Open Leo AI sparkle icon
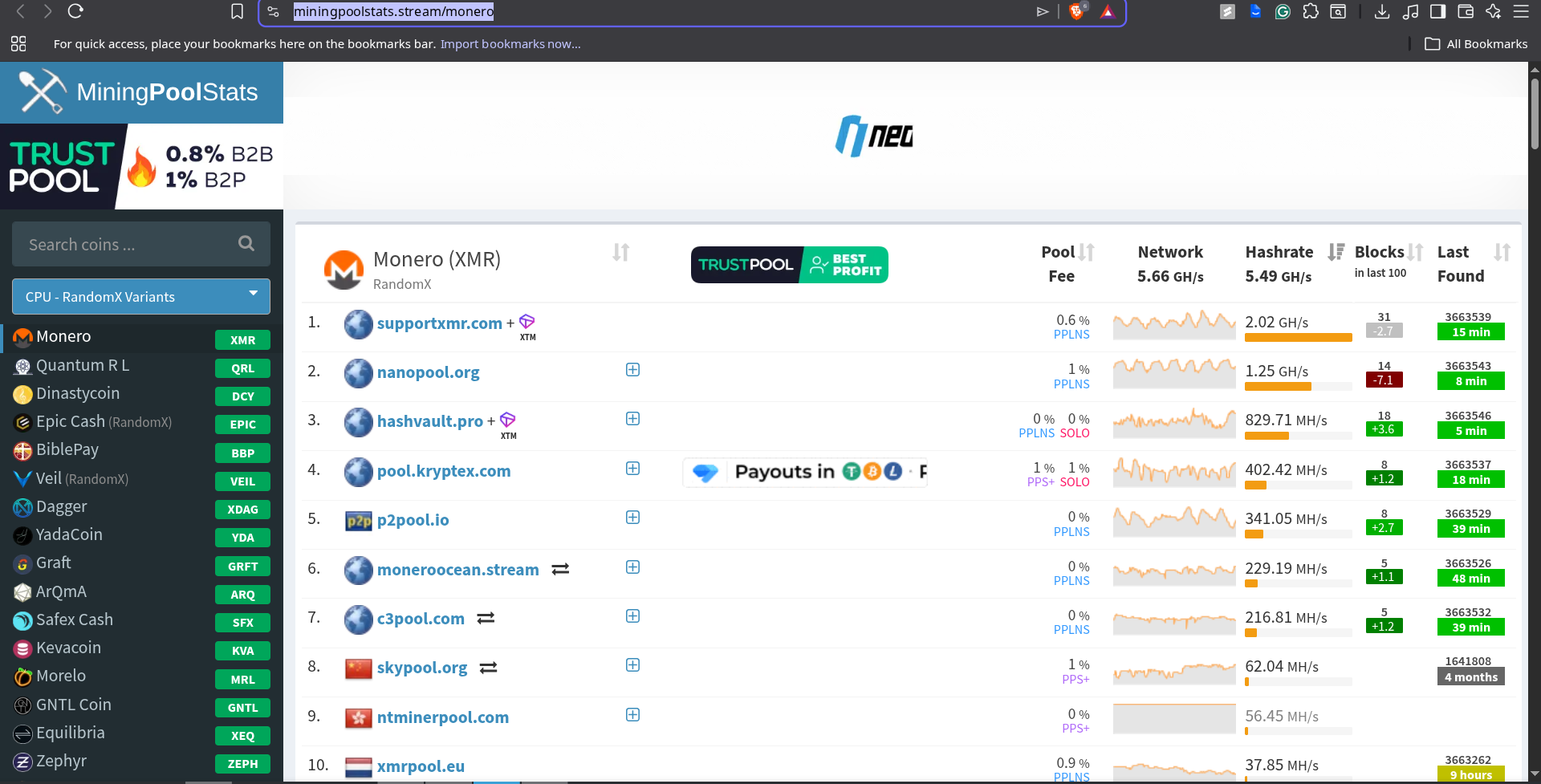This screenshot has width=1541, height=784. coord(1493,11)
